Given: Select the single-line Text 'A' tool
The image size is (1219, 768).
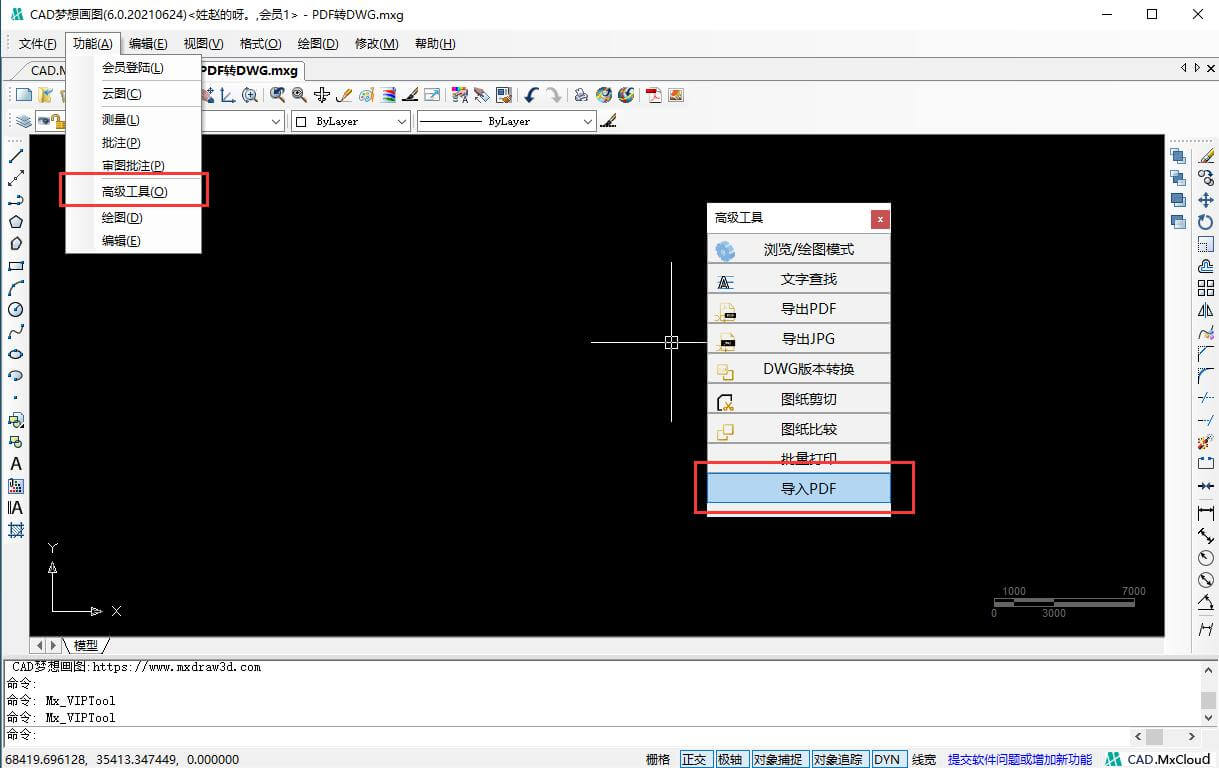Looking at the screenshot, I should tap(16, 464).
